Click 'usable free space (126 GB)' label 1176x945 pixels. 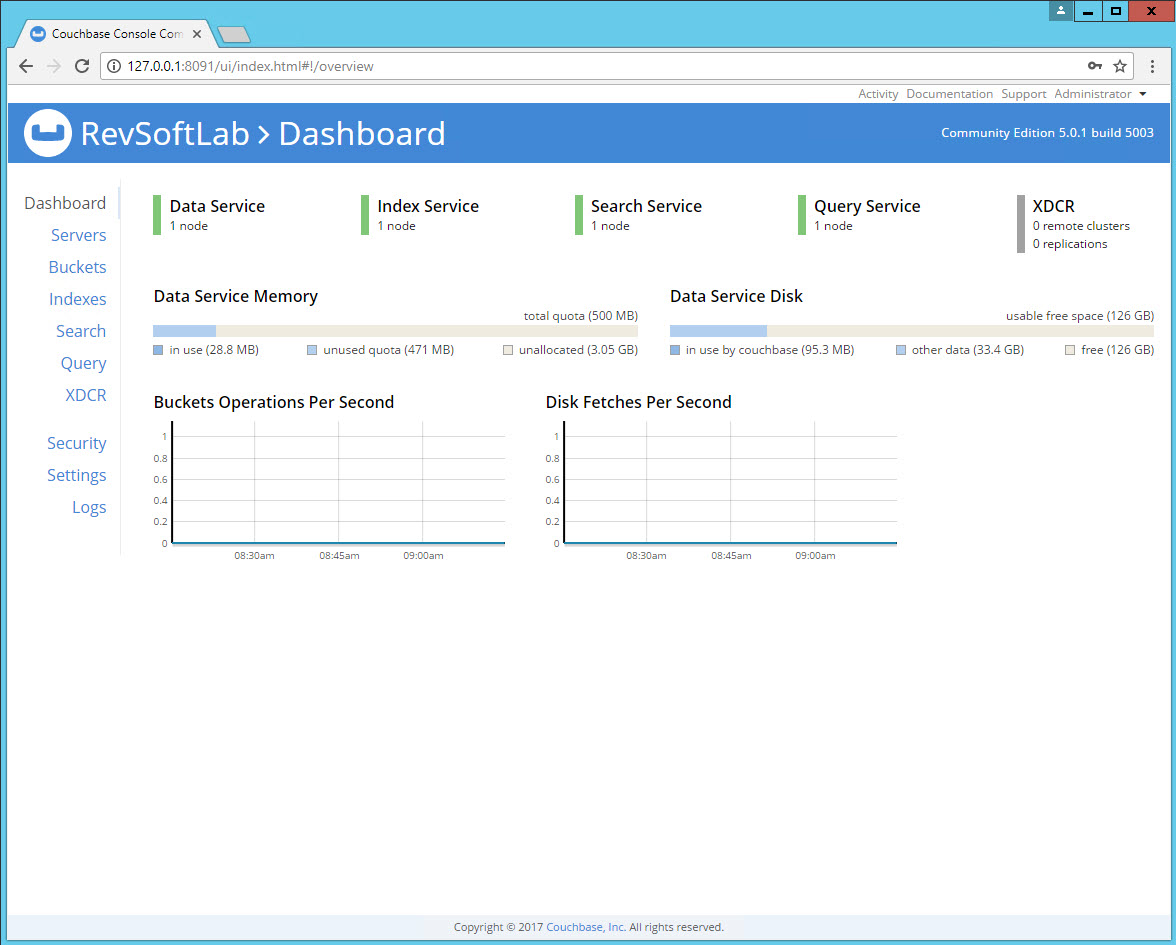1079,316
